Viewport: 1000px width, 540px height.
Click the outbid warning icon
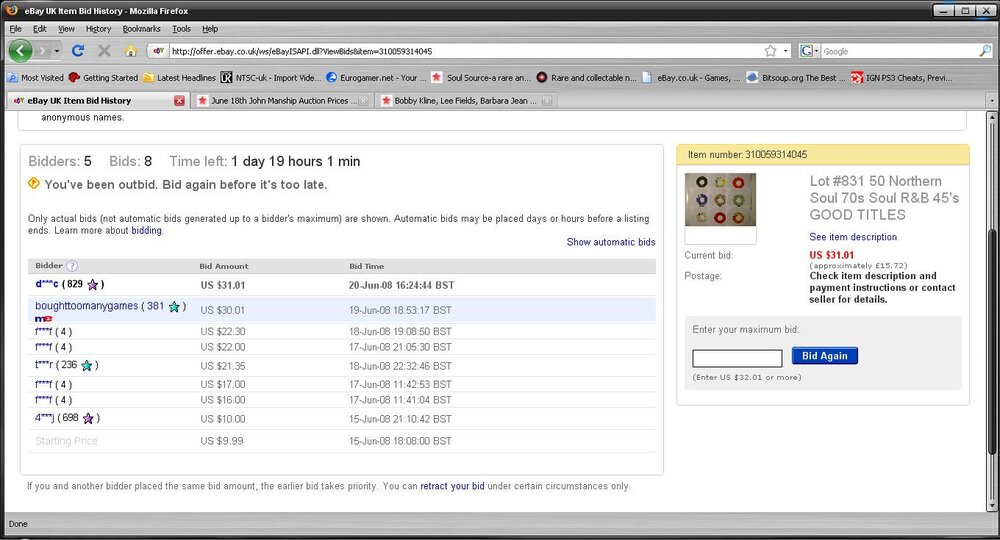coord(34,184)
